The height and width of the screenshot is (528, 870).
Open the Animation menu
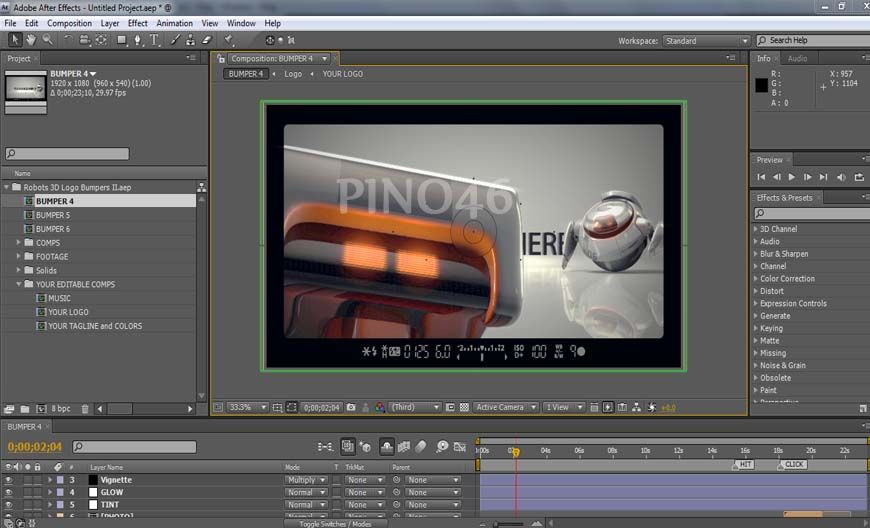click(x=174, y=23)
